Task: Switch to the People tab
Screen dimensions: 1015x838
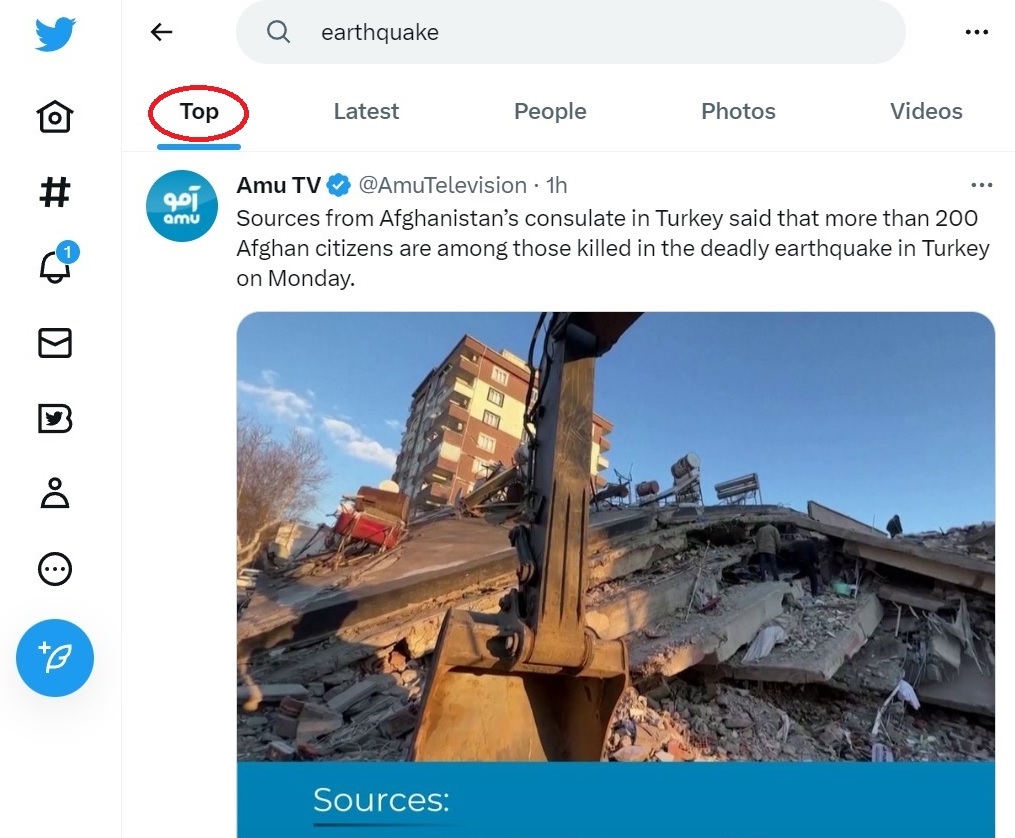Action: tap(550, 112)
